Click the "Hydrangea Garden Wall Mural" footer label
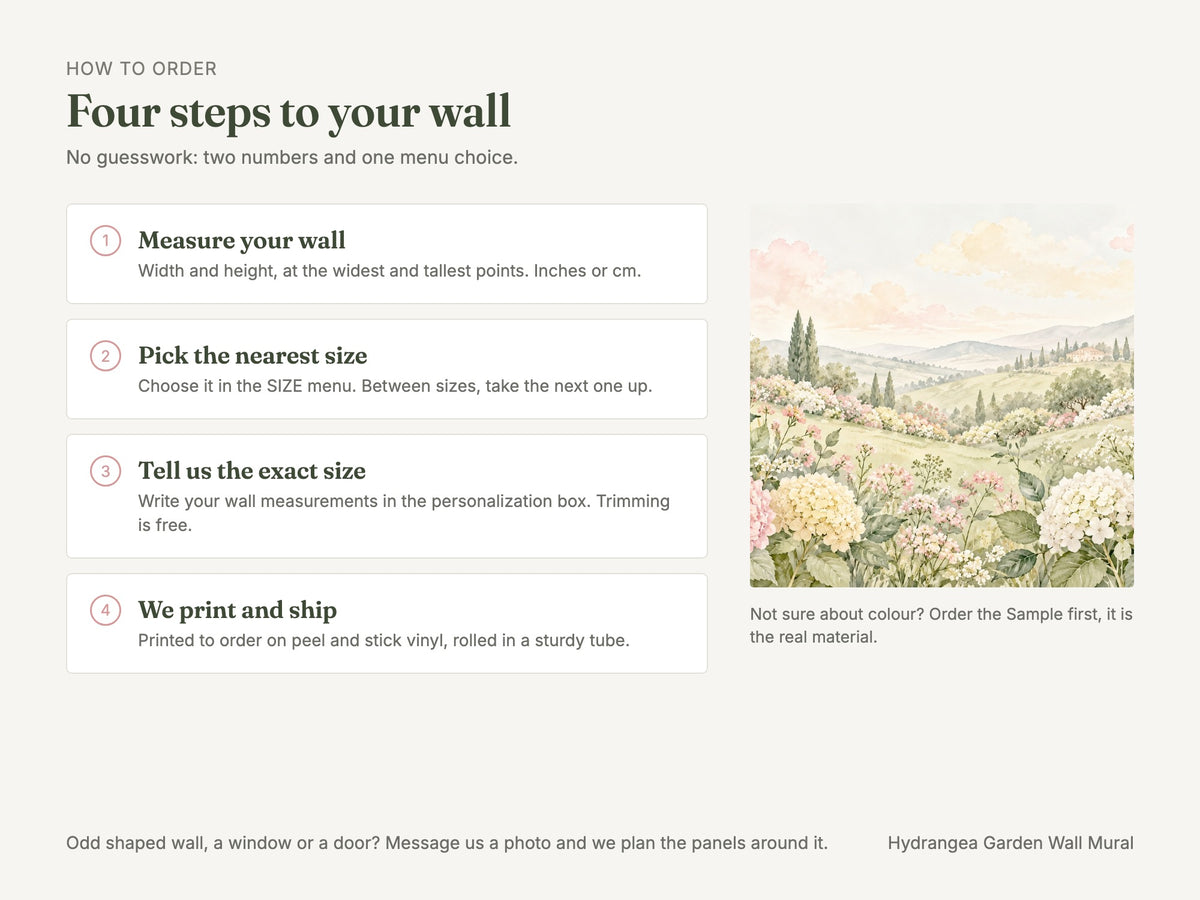Image resolution: width=1200 pixels, height=900 pixels. [1011, 843]
